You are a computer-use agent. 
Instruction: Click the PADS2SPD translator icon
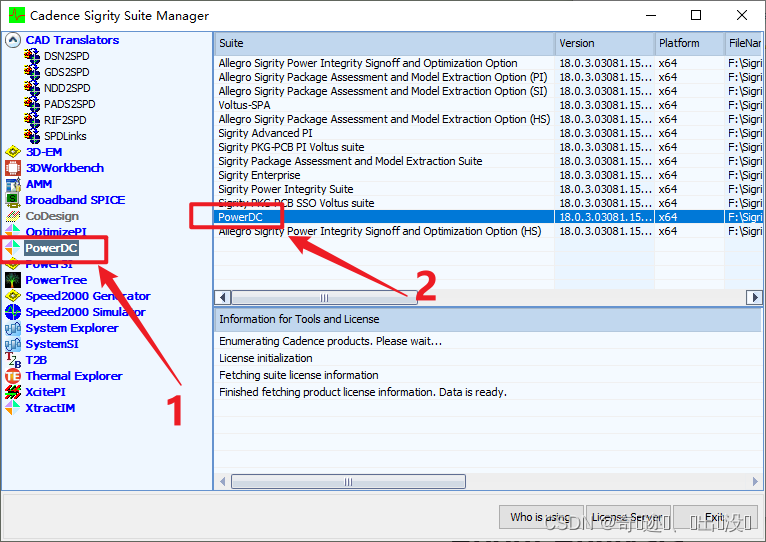[32, 104]
